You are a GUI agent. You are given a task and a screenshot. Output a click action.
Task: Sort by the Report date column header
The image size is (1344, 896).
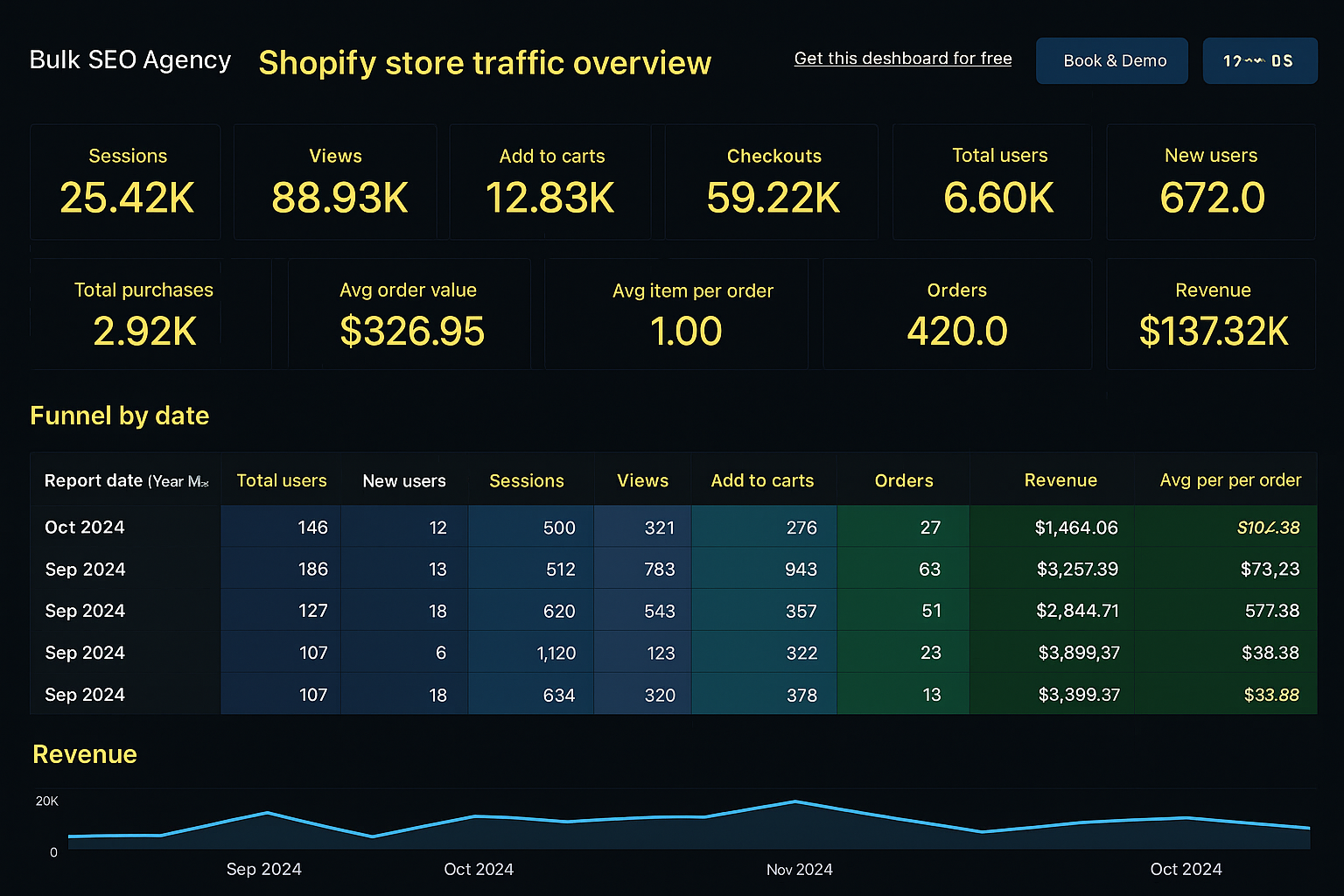tap(126, 480)
